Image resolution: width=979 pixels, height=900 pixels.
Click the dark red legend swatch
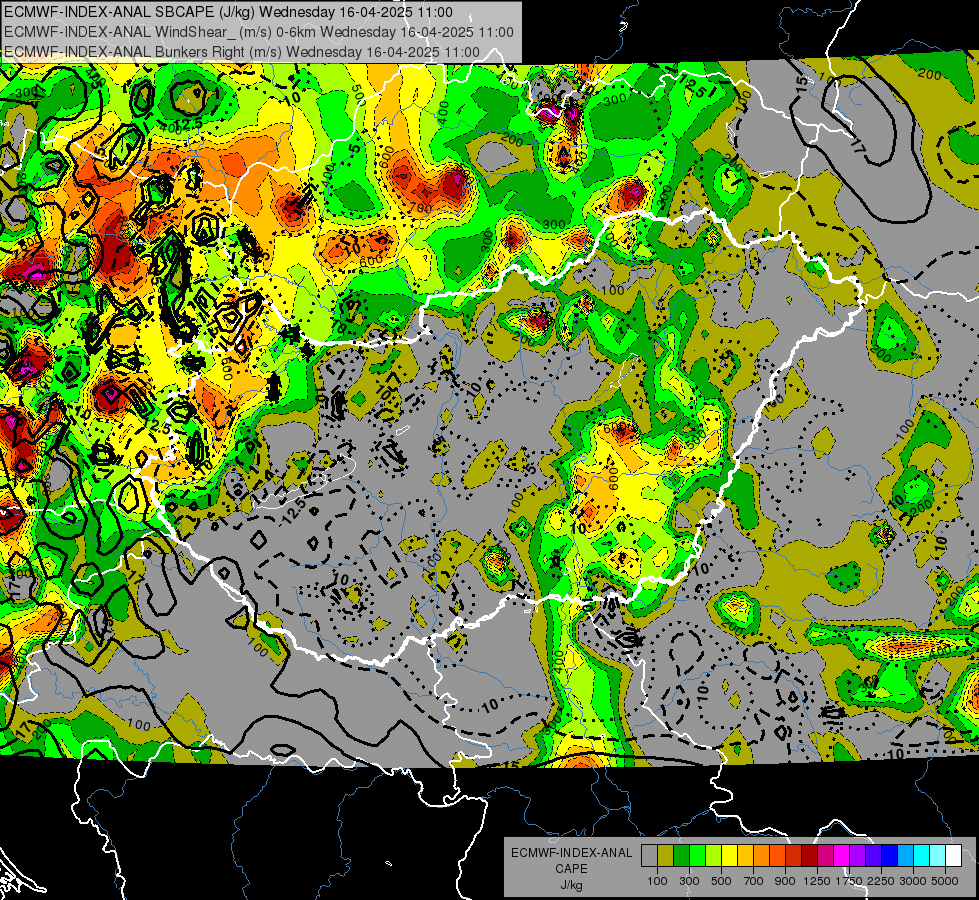809,856
